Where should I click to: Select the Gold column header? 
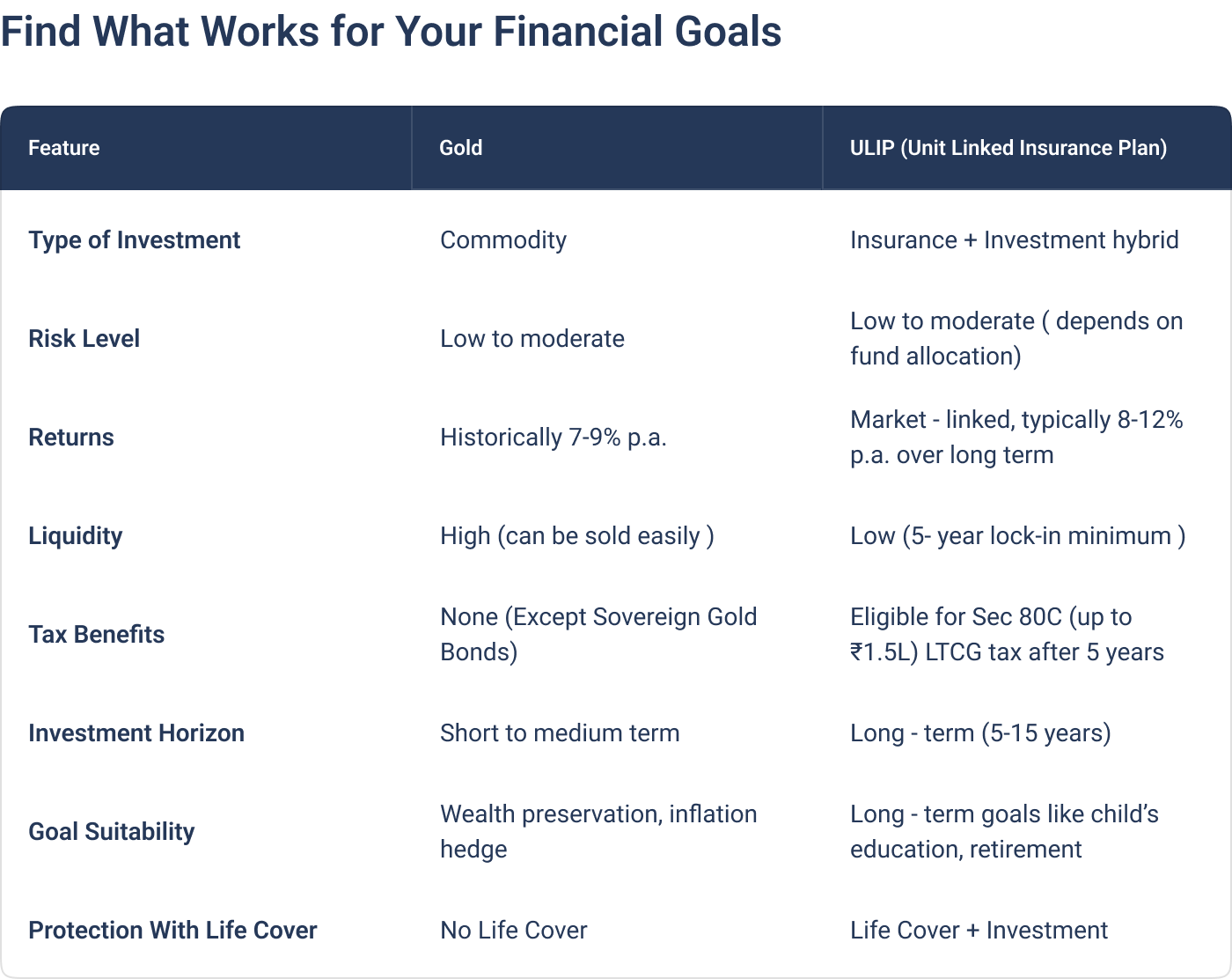pyautogui.click(x=460, y=148)
